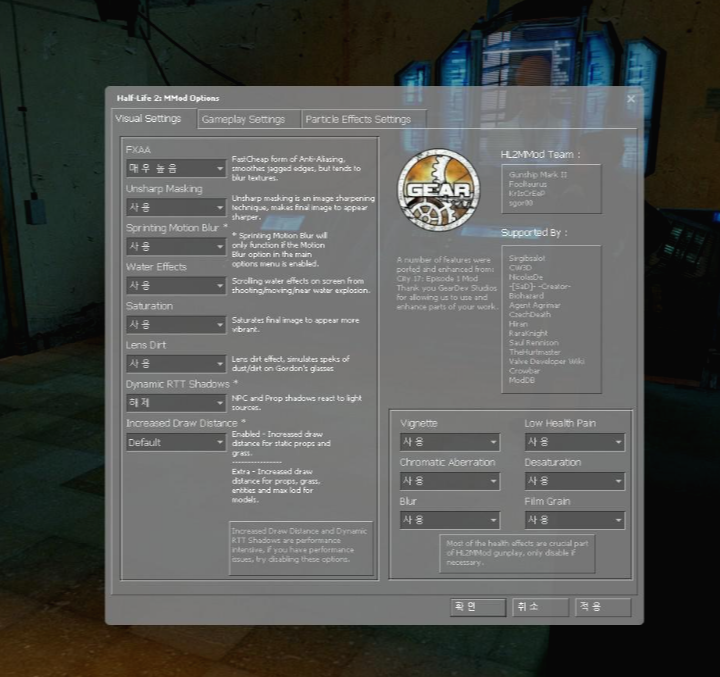The width and height of the screenshot is (720, 677).
Task: Select 'KrIsCrEaP' in team list
Action: (527, 193)
